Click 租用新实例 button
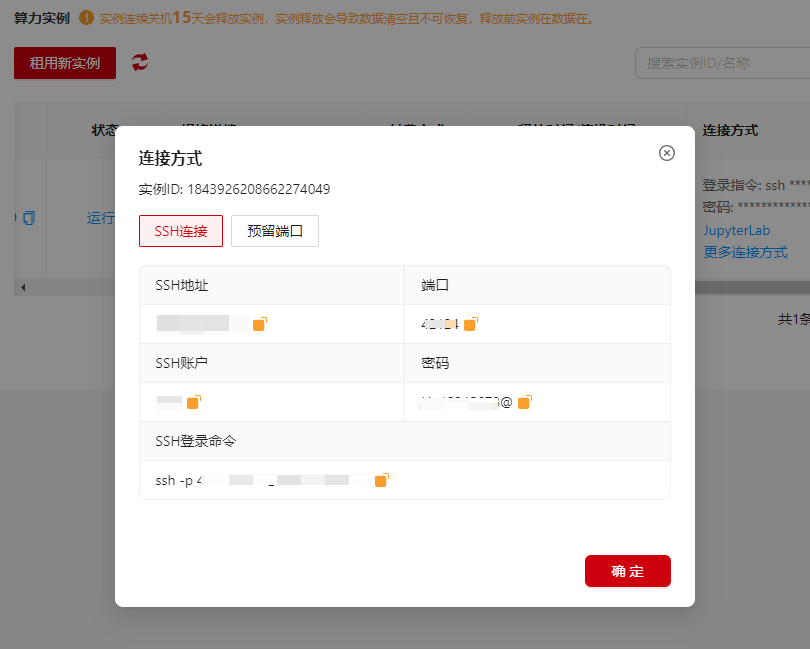 click(65, 63)
